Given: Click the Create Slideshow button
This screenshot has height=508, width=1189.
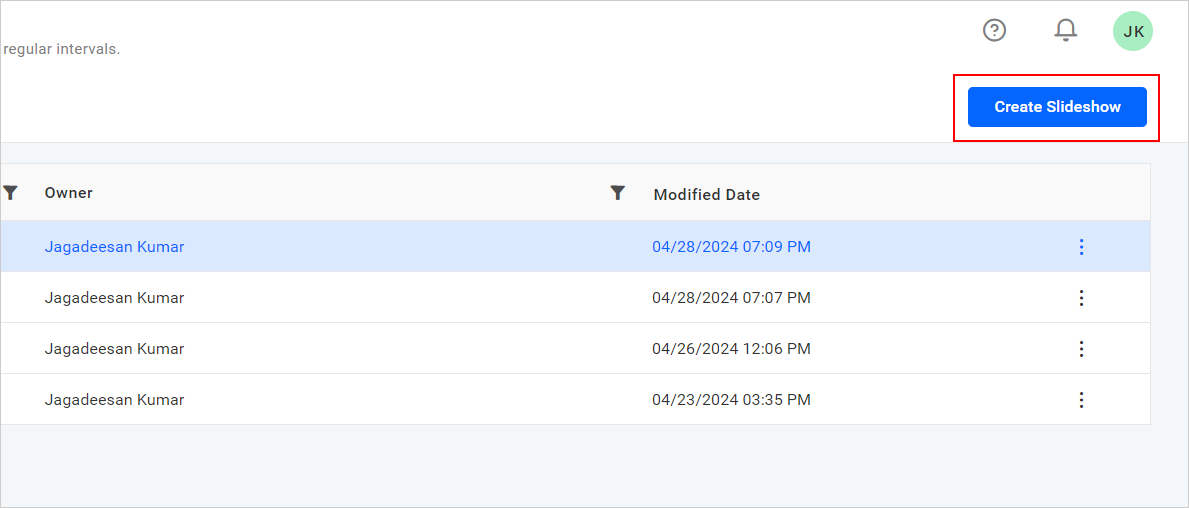Looking at the screenshot, I should tap(1057, 107).
